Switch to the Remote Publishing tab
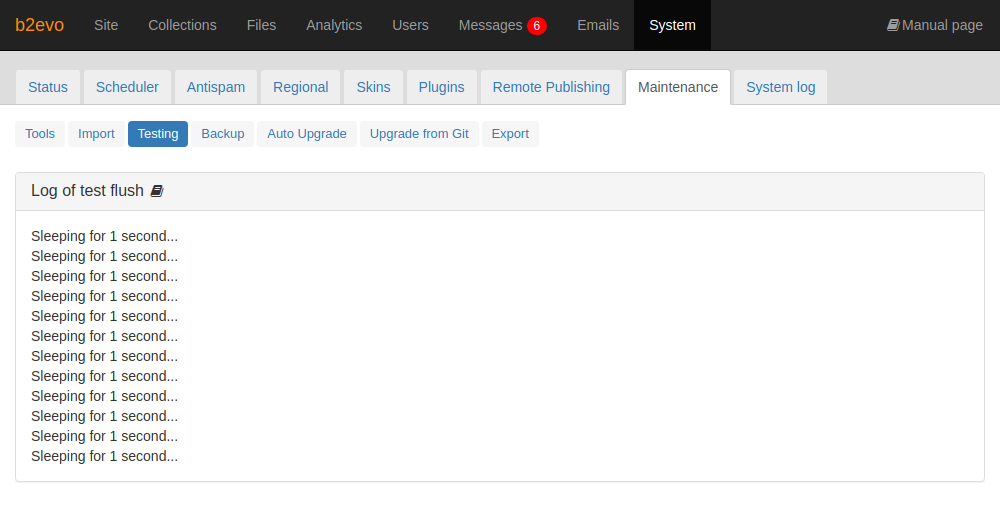This screenshot has width=1000, height=510. pyautogui.click(x=551, y=87)
